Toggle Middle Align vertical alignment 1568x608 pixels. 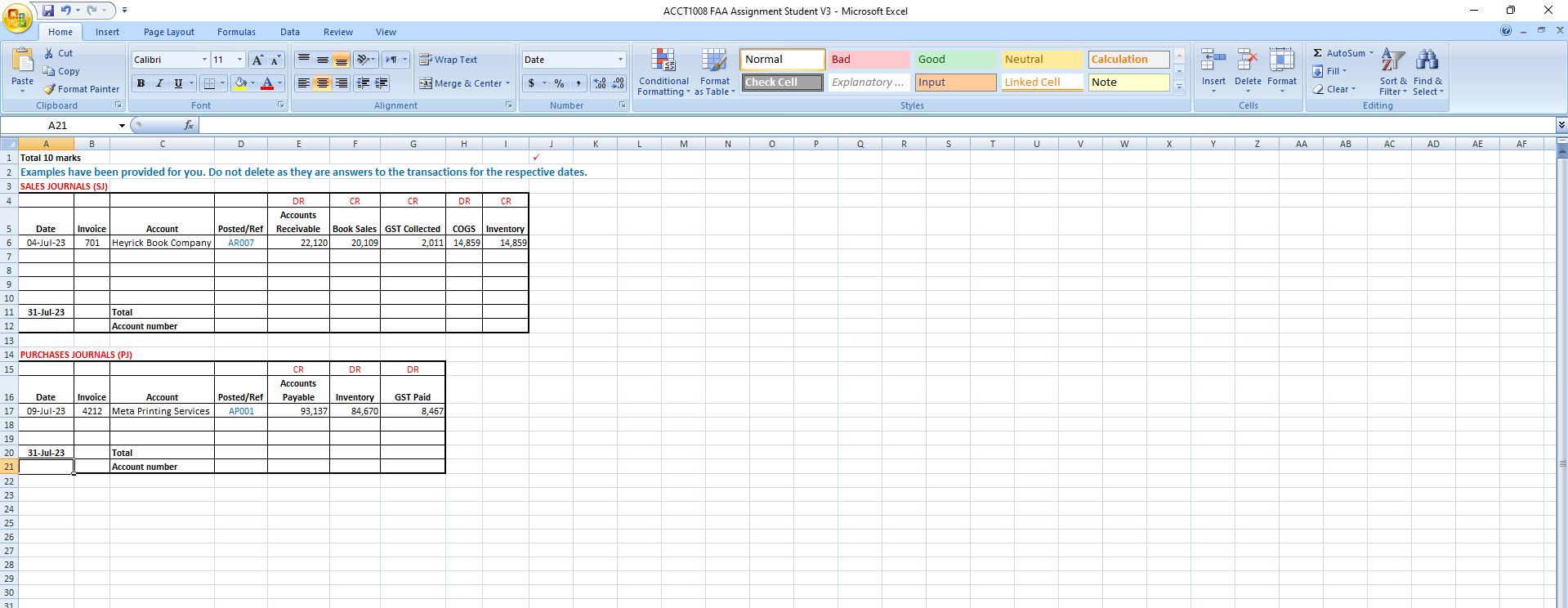323,60
